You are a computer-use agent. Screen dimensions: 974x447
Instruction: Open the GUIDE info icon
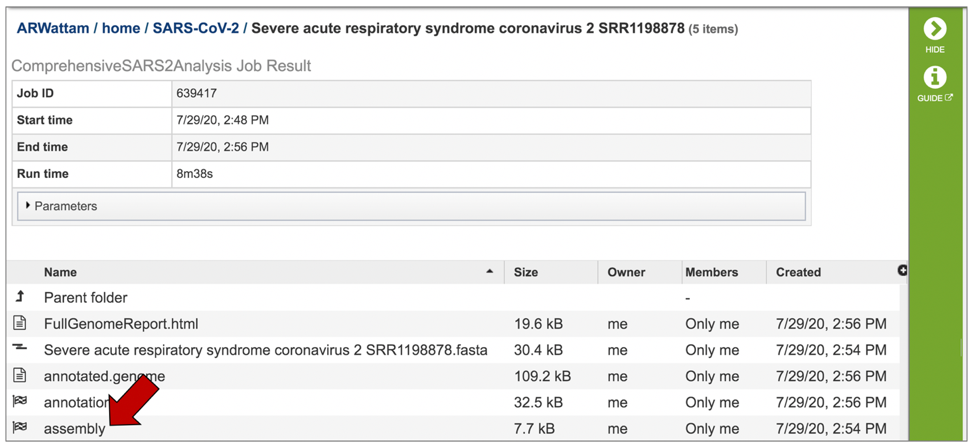pyautogui.click(x=934, y=78)
